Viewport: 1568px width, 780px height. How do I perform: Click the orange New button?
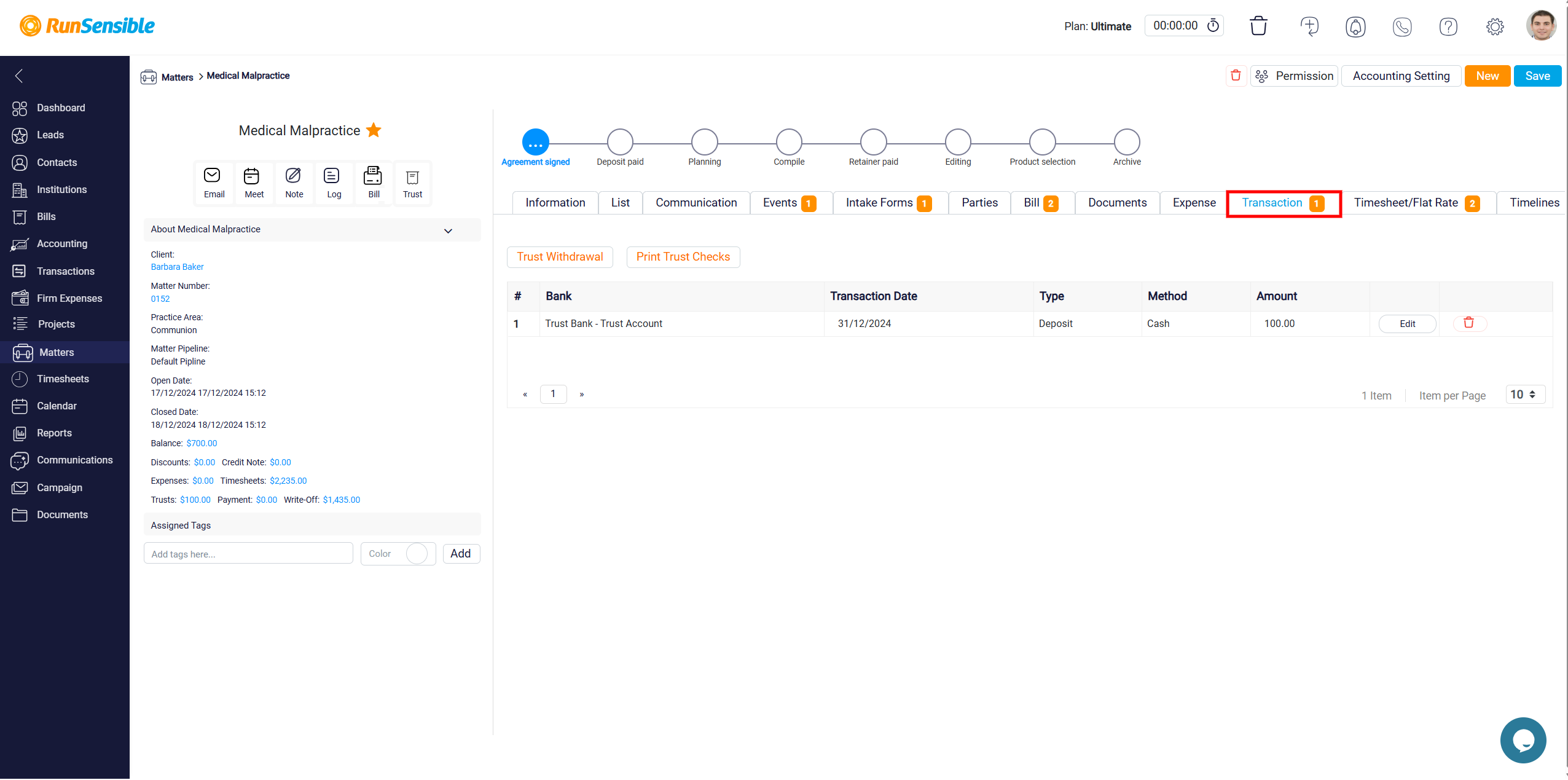[1487, 76]
